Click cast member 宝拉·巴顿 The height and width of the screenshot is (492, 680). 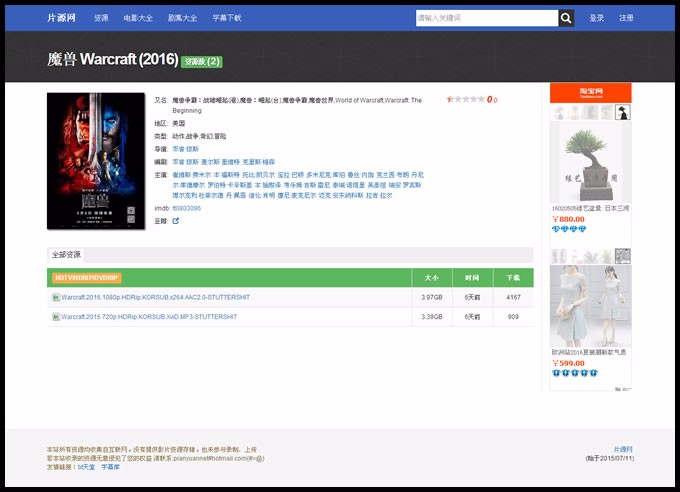291,175
